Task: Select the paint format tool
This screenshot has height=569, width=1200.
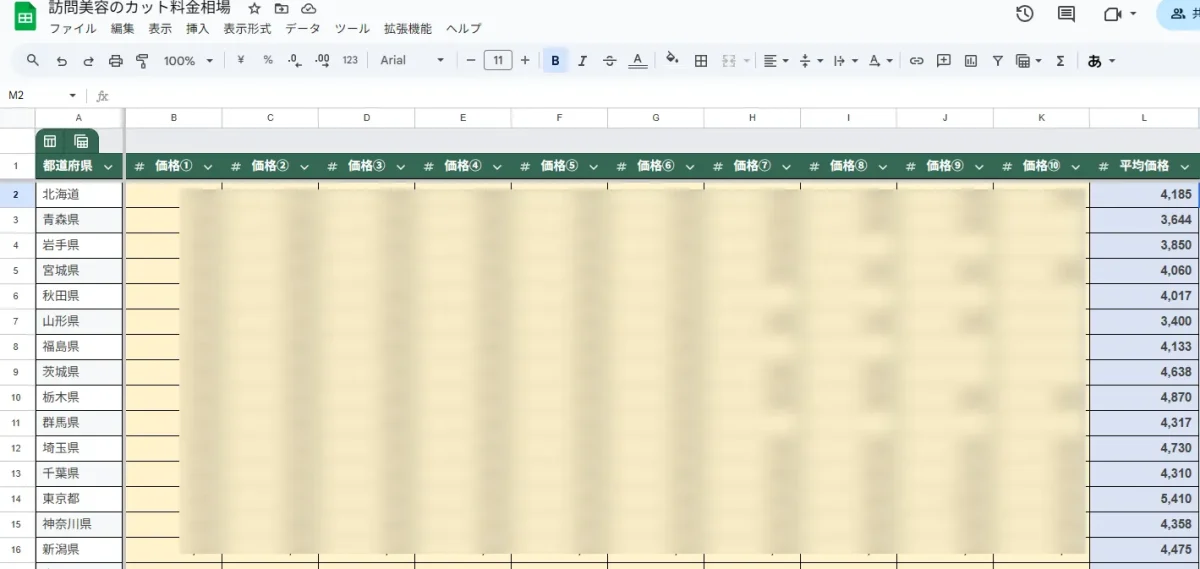Action: point(142,60)
